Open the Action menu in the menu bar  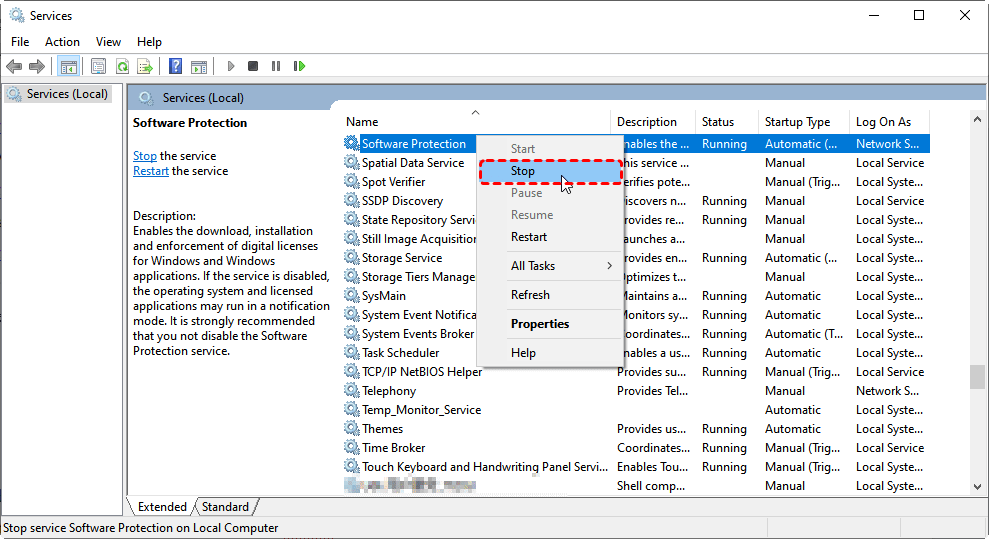pos(62,41)
